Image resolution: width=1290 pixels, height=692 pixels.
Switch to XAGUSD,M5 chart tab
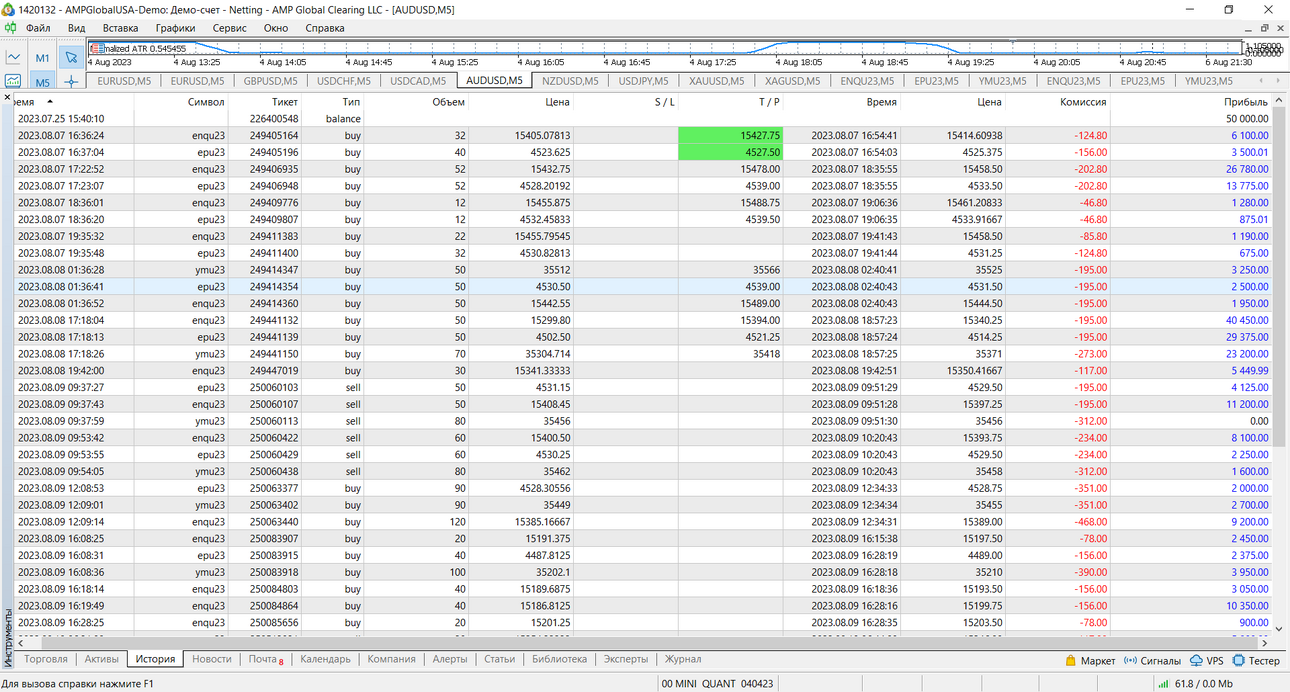793,81
